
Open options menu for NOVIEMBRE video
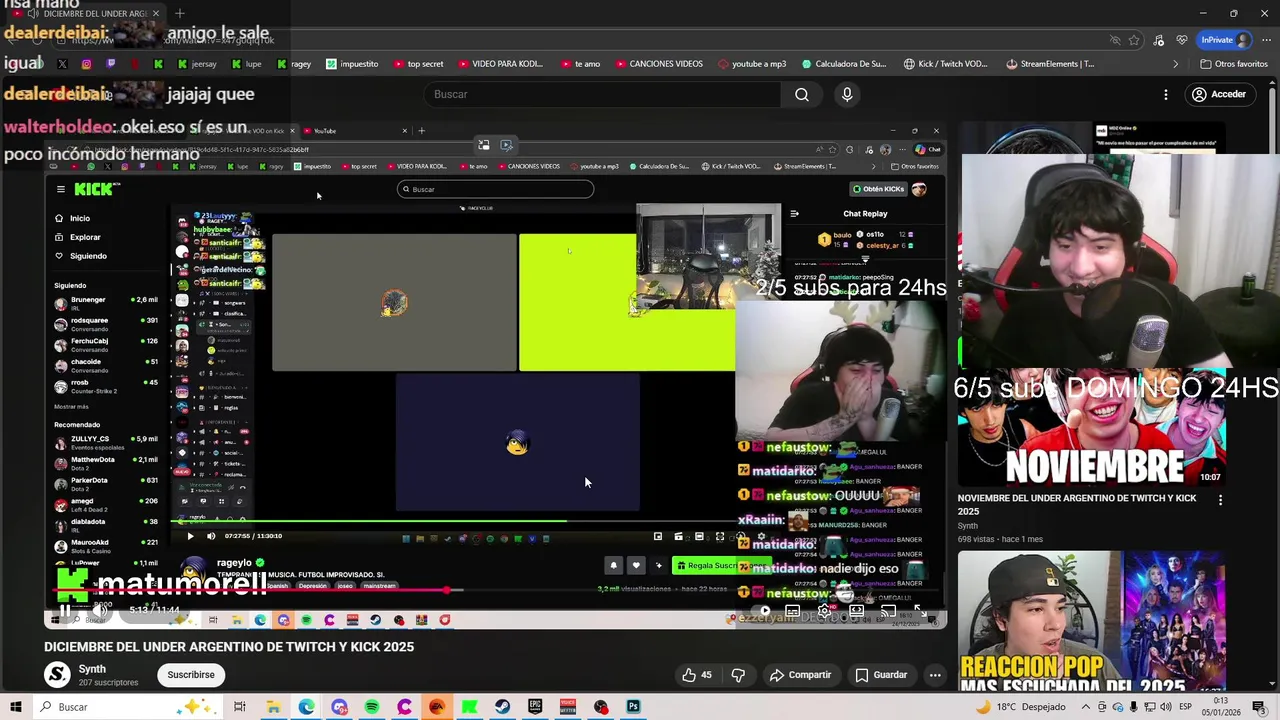tap(1220, 499)
